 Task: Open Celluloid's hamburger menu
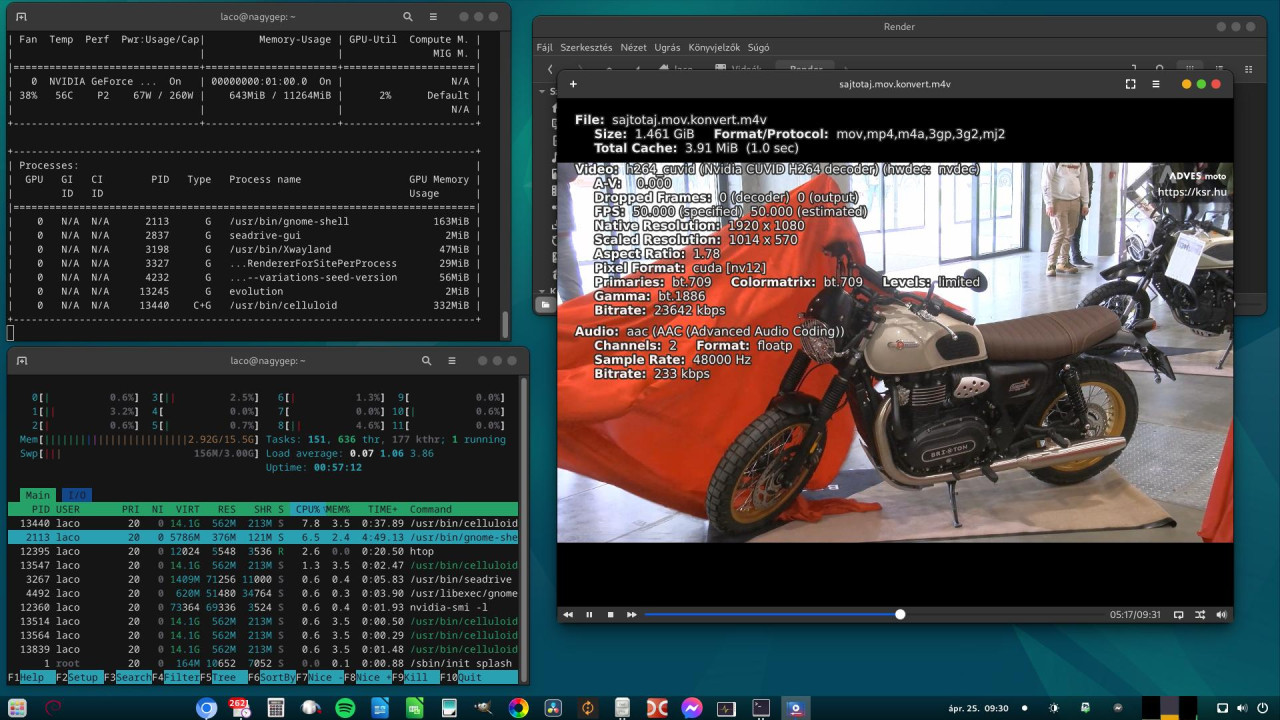pyautogui.click(x=1156, y=84)
